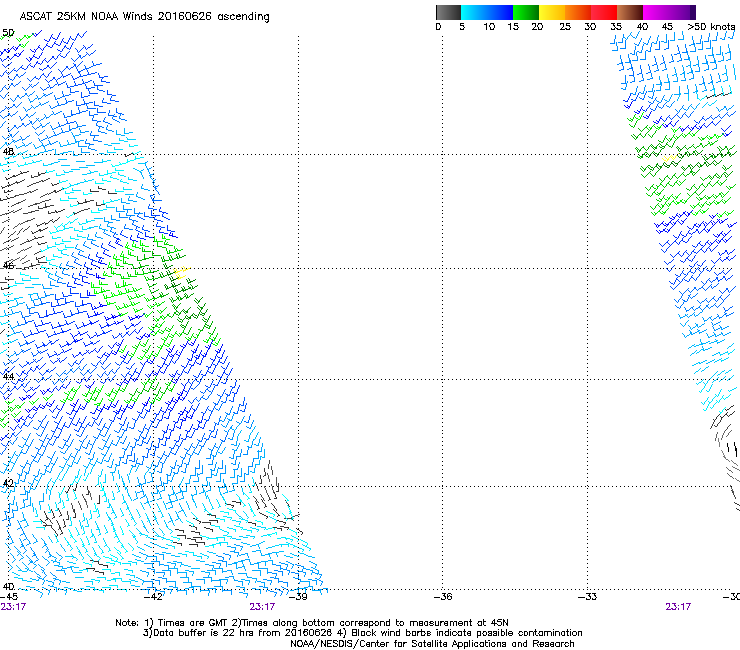This screenshot has width=740, height=650.
Task: Click the 23:17 time right of -33
Action: [x=678, y=607]
